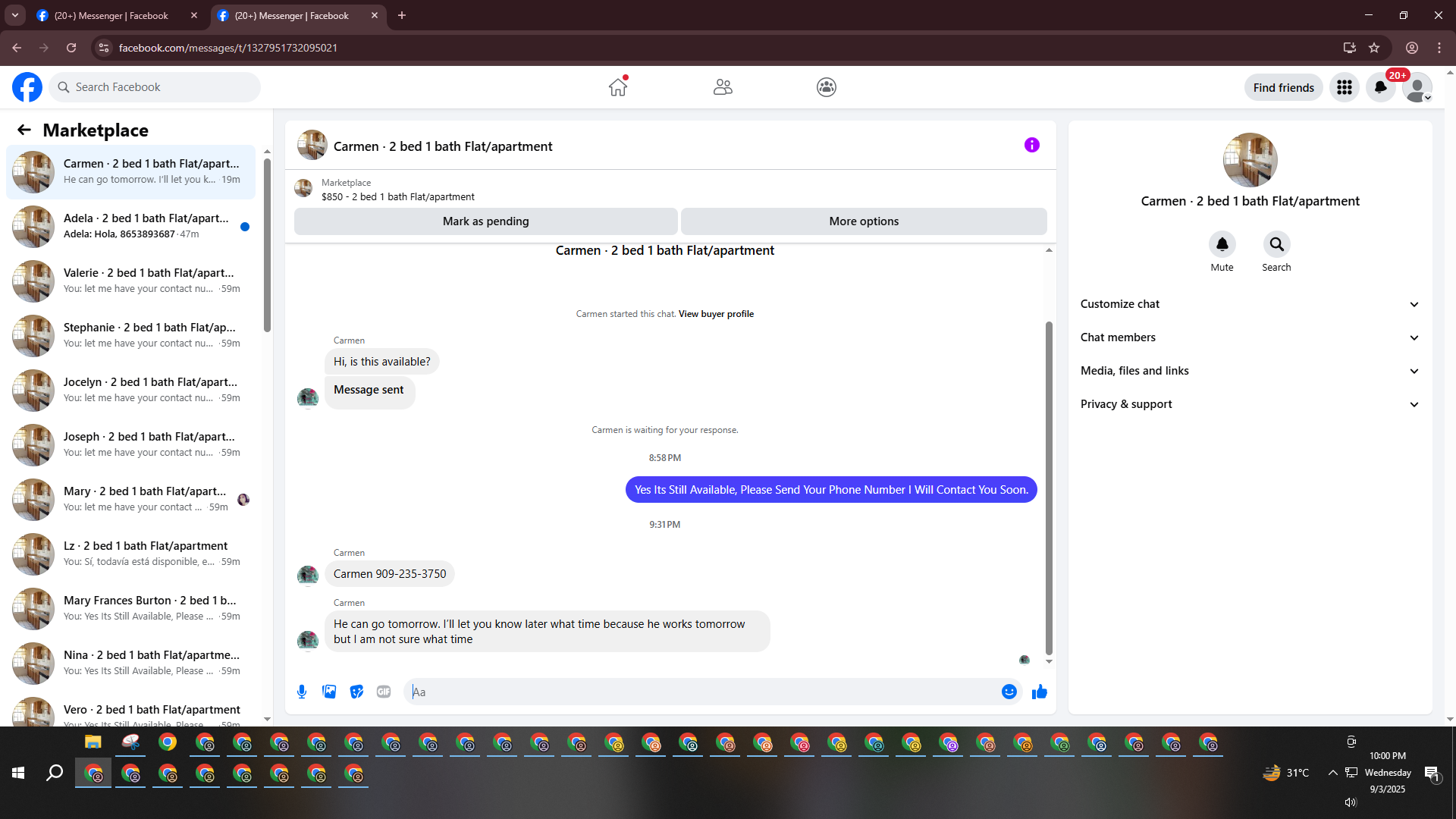Open the notifications bell
1456x819 pixels.
pyautogui.click(x=1381, y=87)
